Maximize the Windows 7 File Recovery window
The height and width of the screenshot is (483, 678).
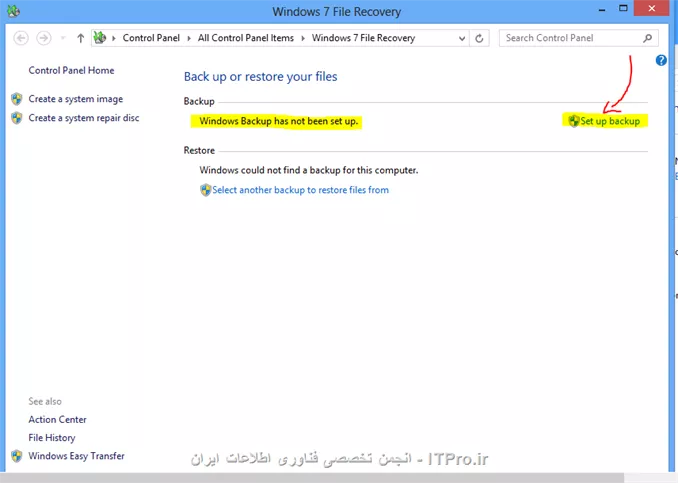point(623,9)
